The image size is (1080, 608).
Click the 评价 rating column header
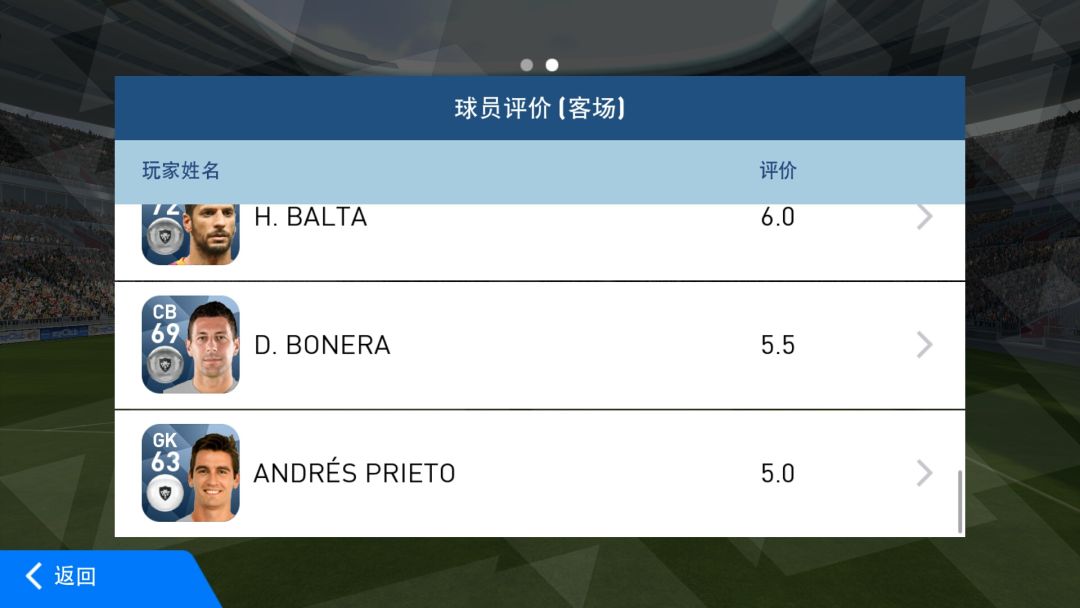pyautogui.click(x=778, y=170)
